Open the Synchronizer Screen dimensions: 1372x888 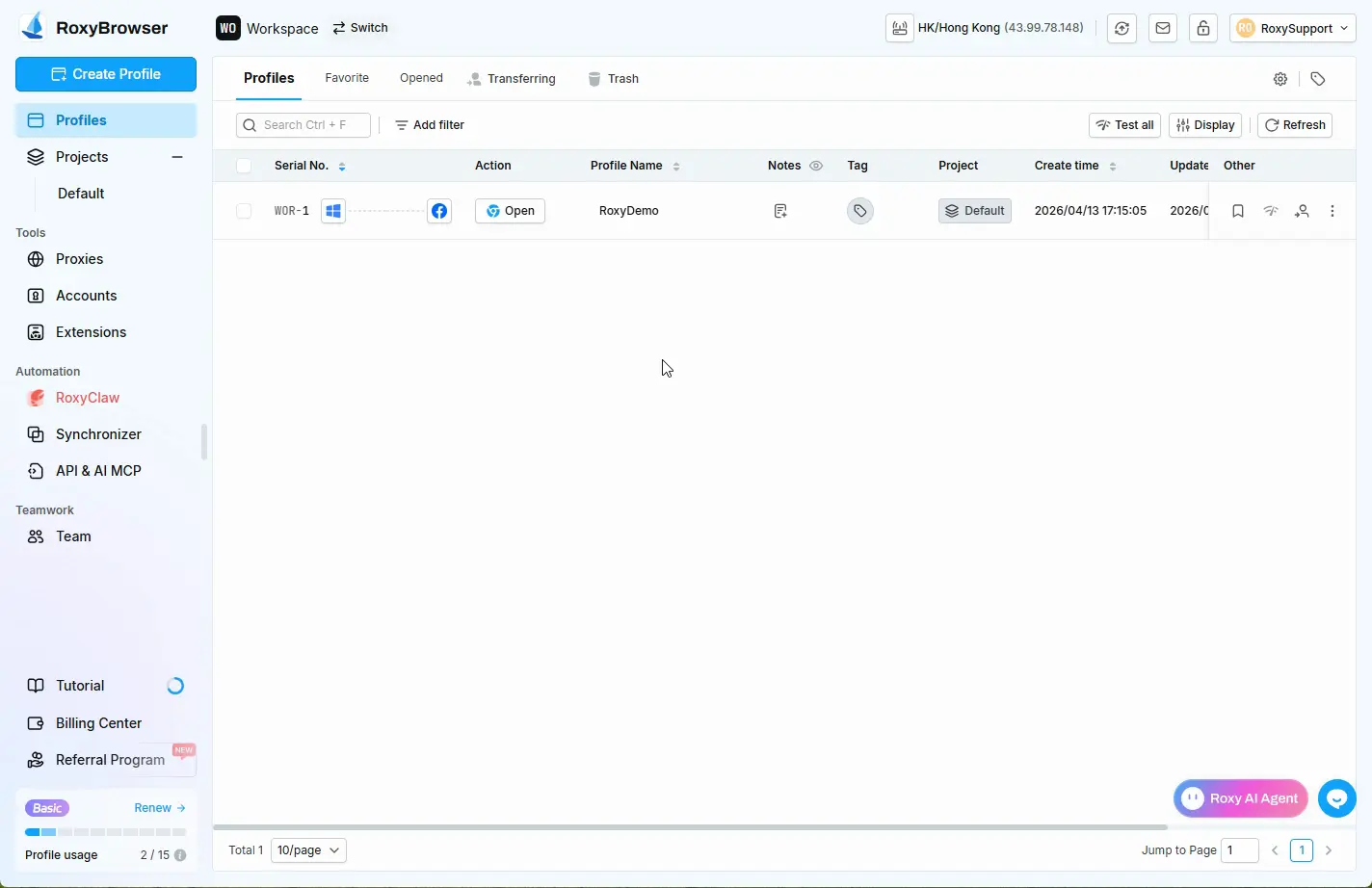pyautogui.click(x=106, y=434)
